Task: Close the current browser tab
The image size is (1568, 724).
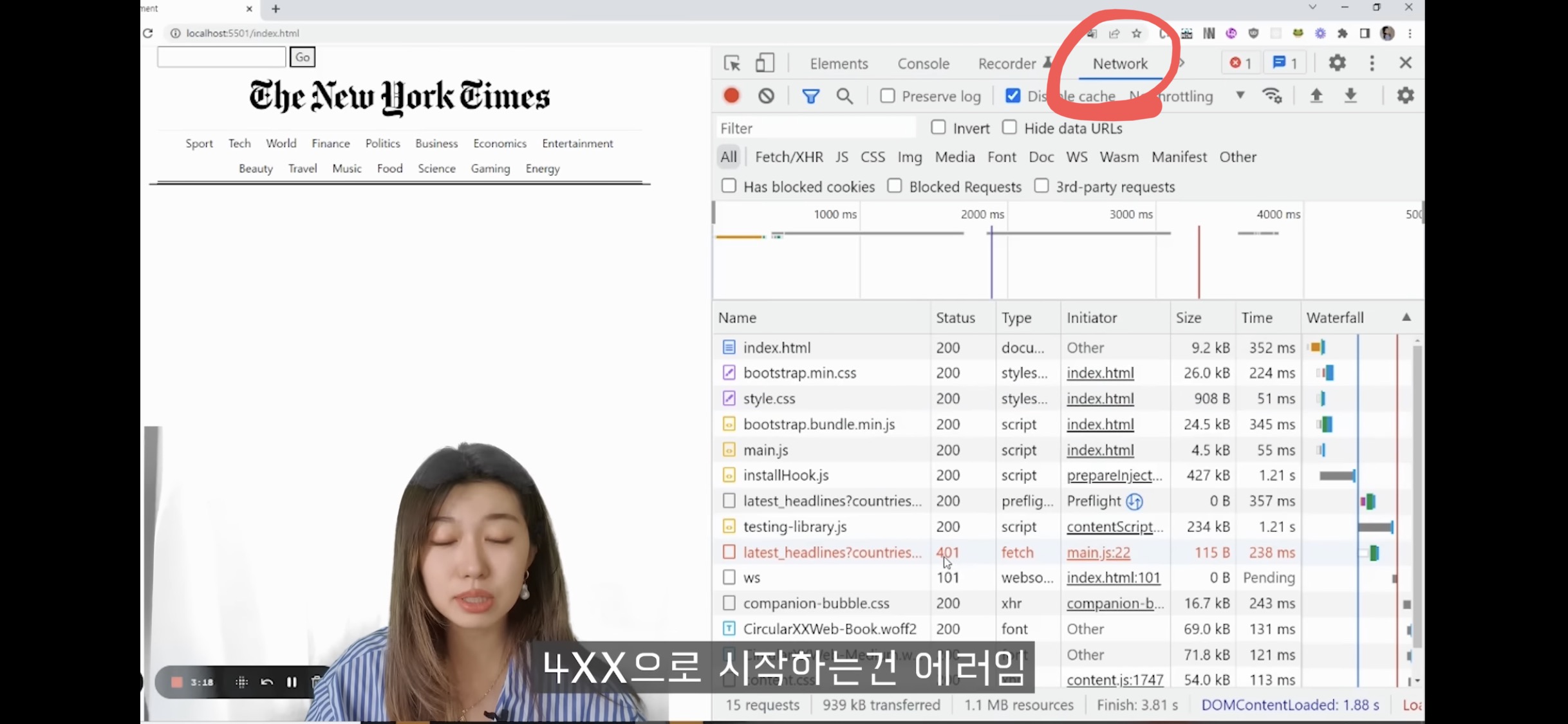Action: coord(249,9)
